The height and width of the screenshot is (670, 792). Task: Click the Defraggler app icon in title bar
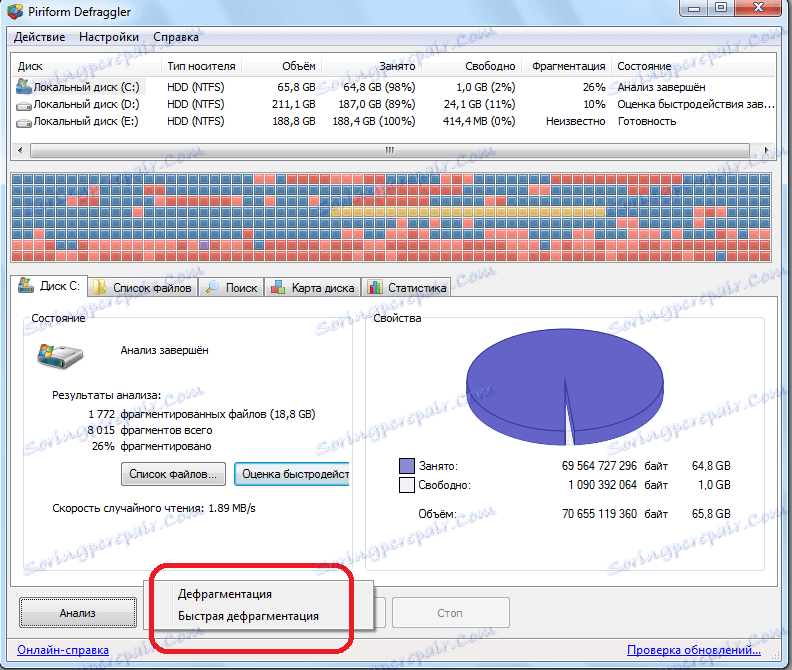click(15, 12)
